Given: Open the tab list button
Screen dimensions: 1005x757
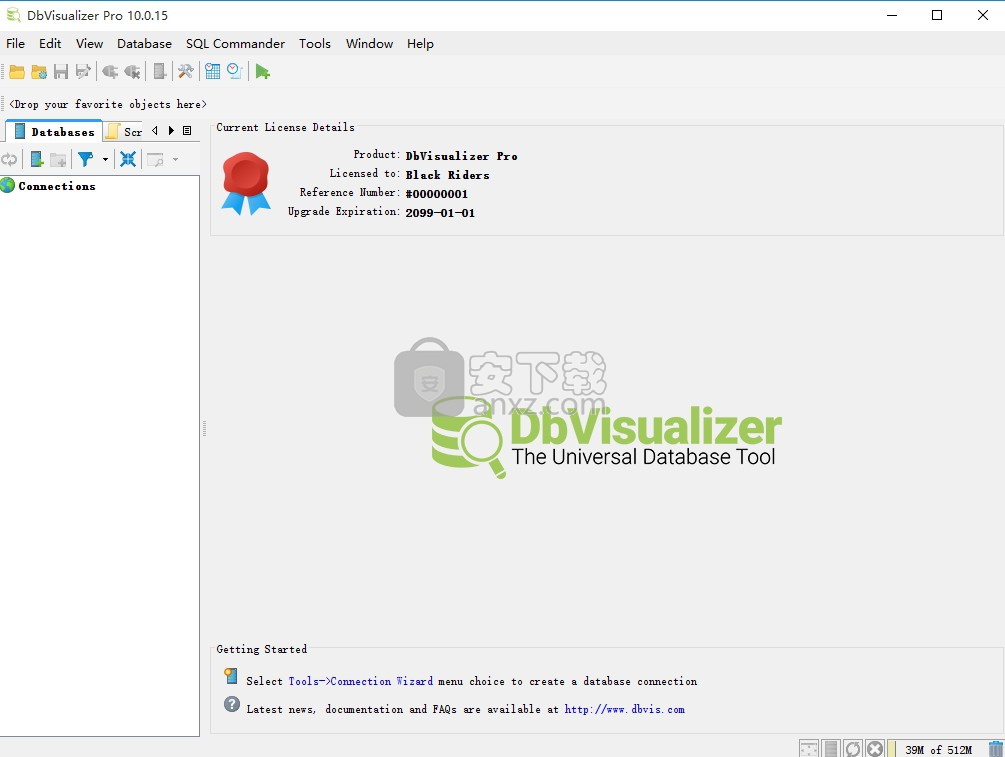Looking at the screenshot, I should point(187,131).
